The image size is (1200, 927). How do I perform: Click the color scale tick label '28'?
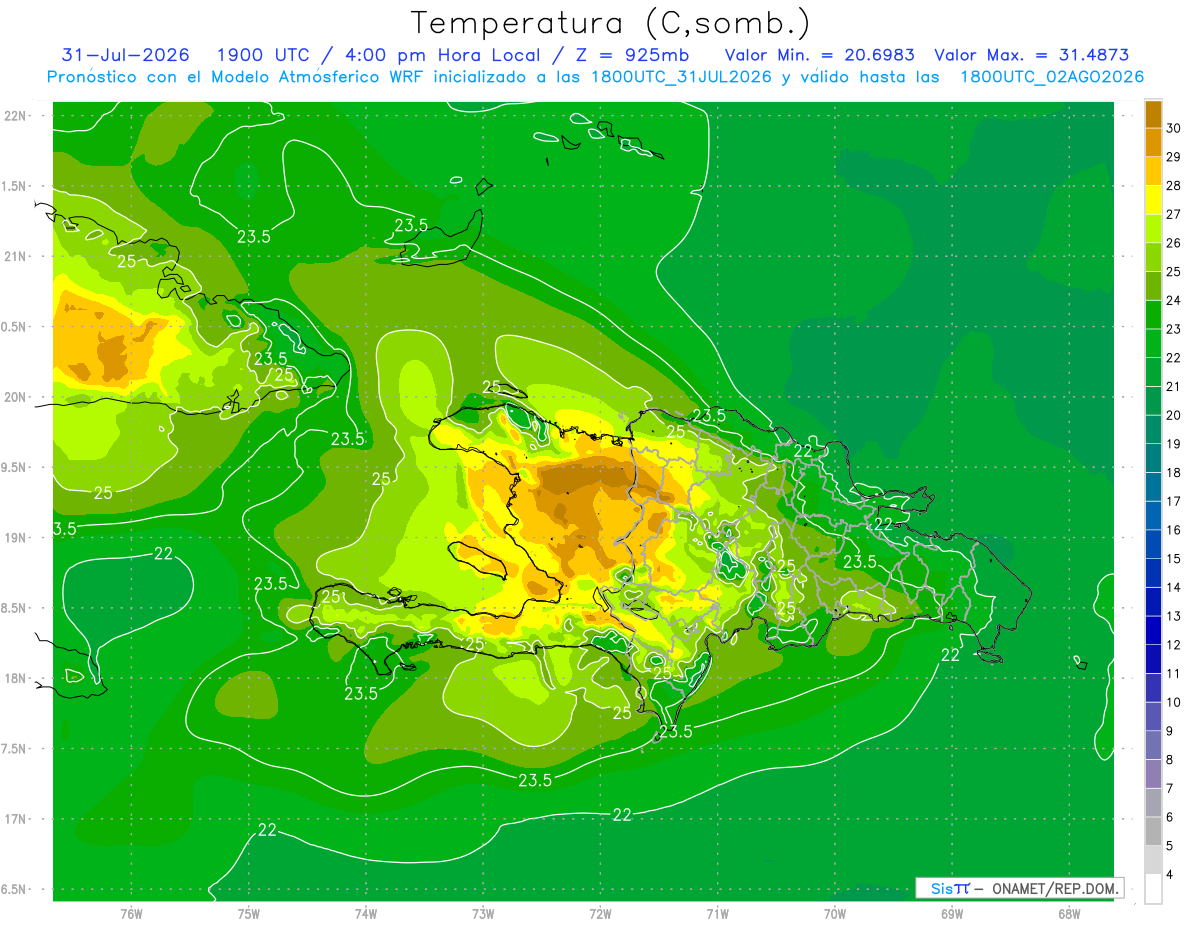click(x=1175, y=185)
